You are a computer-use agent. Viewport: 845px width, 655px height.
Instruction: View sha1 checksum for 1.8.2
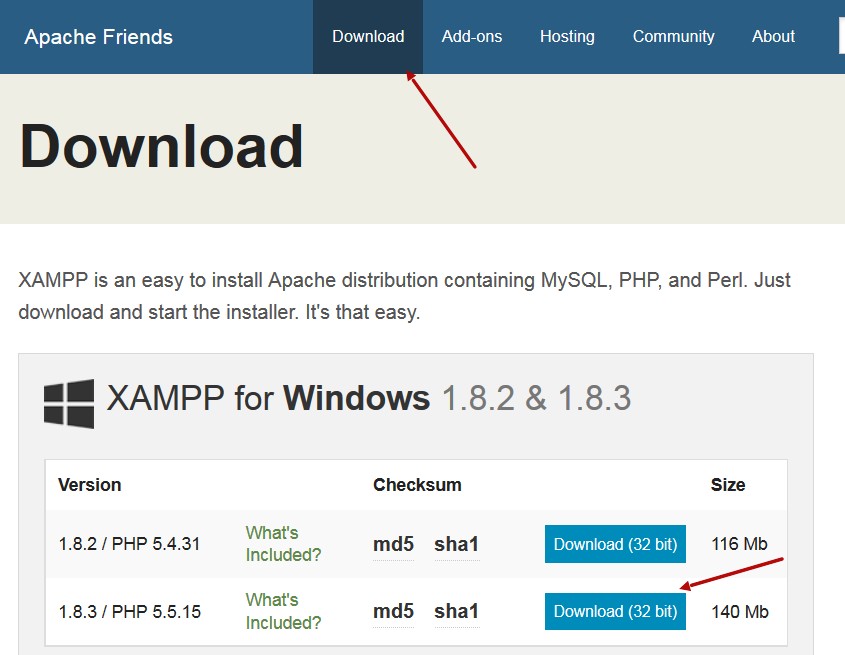pos(456,545)
